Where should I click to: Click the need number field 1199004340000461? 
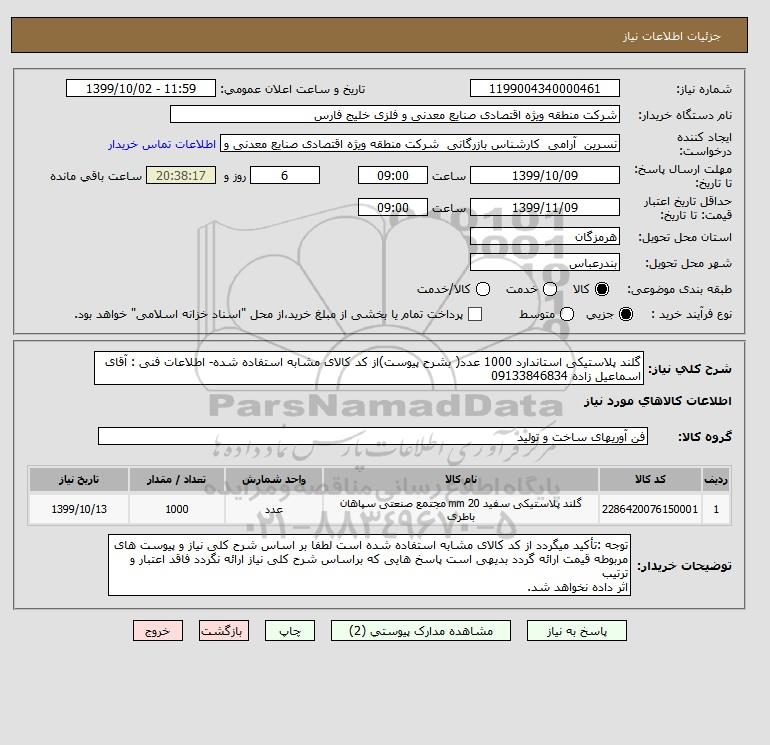tap(545, 88)
